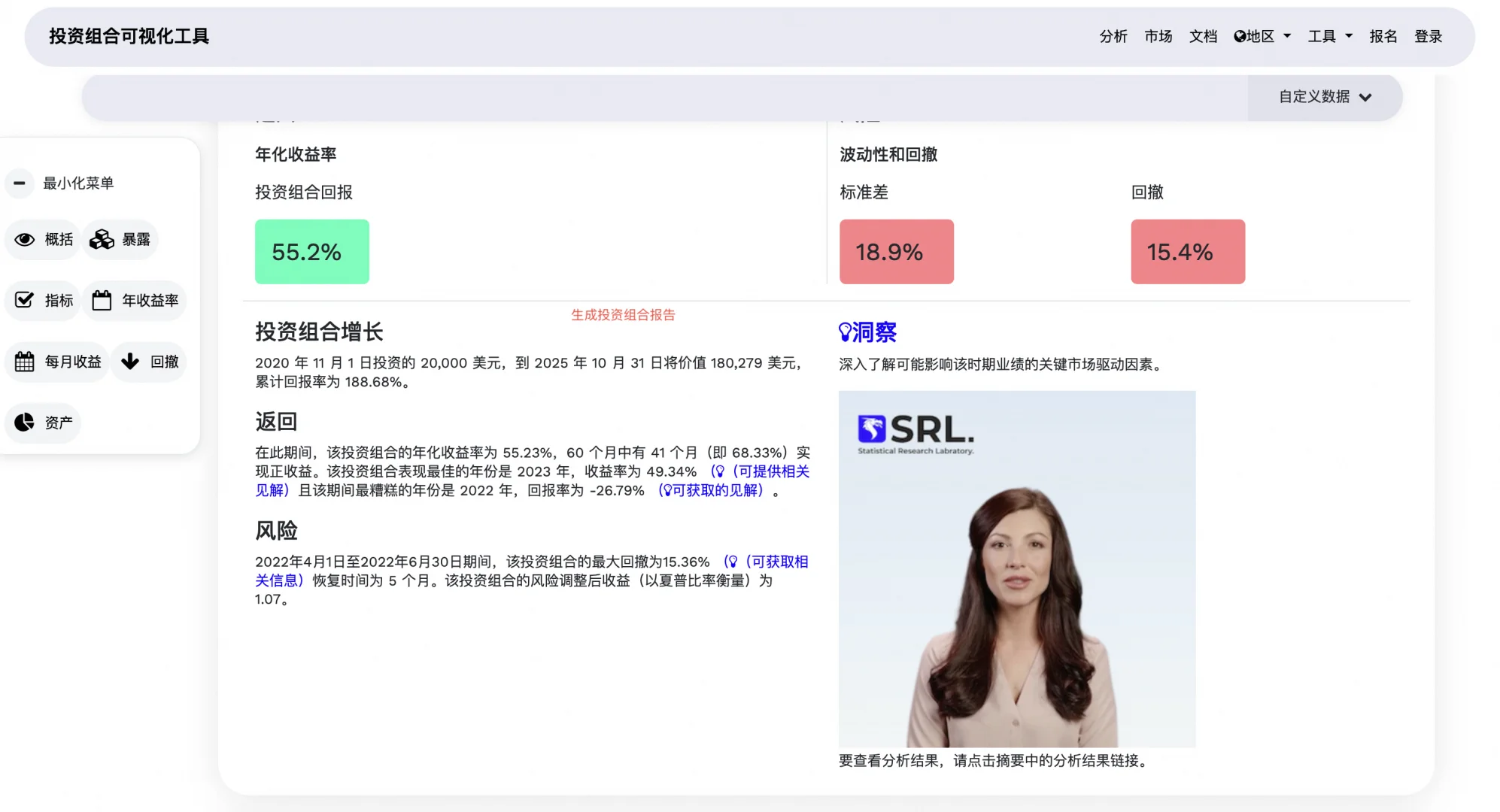Screen dimensions: 1500x812
Task: Select the 每月收益 monthly returns icon
Action: click(24, 362)
